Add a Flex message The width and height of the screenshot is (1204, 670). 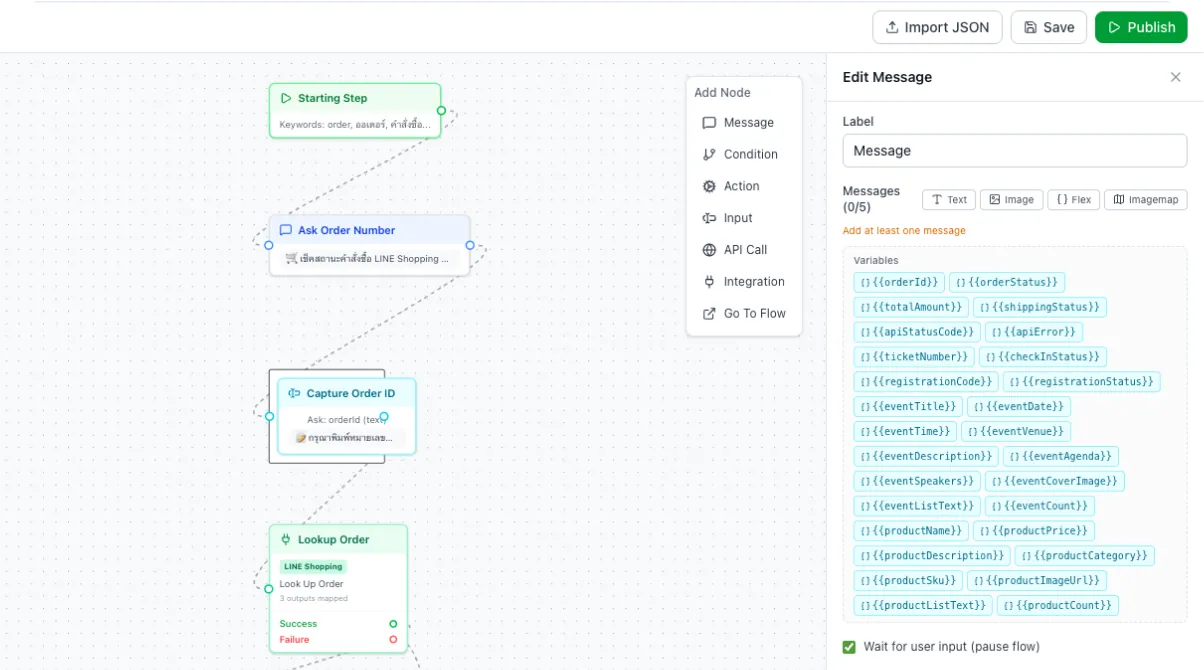pos(1074,200)
